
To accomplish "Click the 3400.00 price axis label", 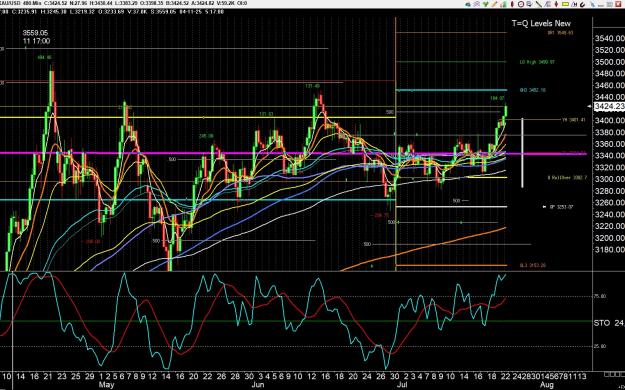I will [609, 120].
